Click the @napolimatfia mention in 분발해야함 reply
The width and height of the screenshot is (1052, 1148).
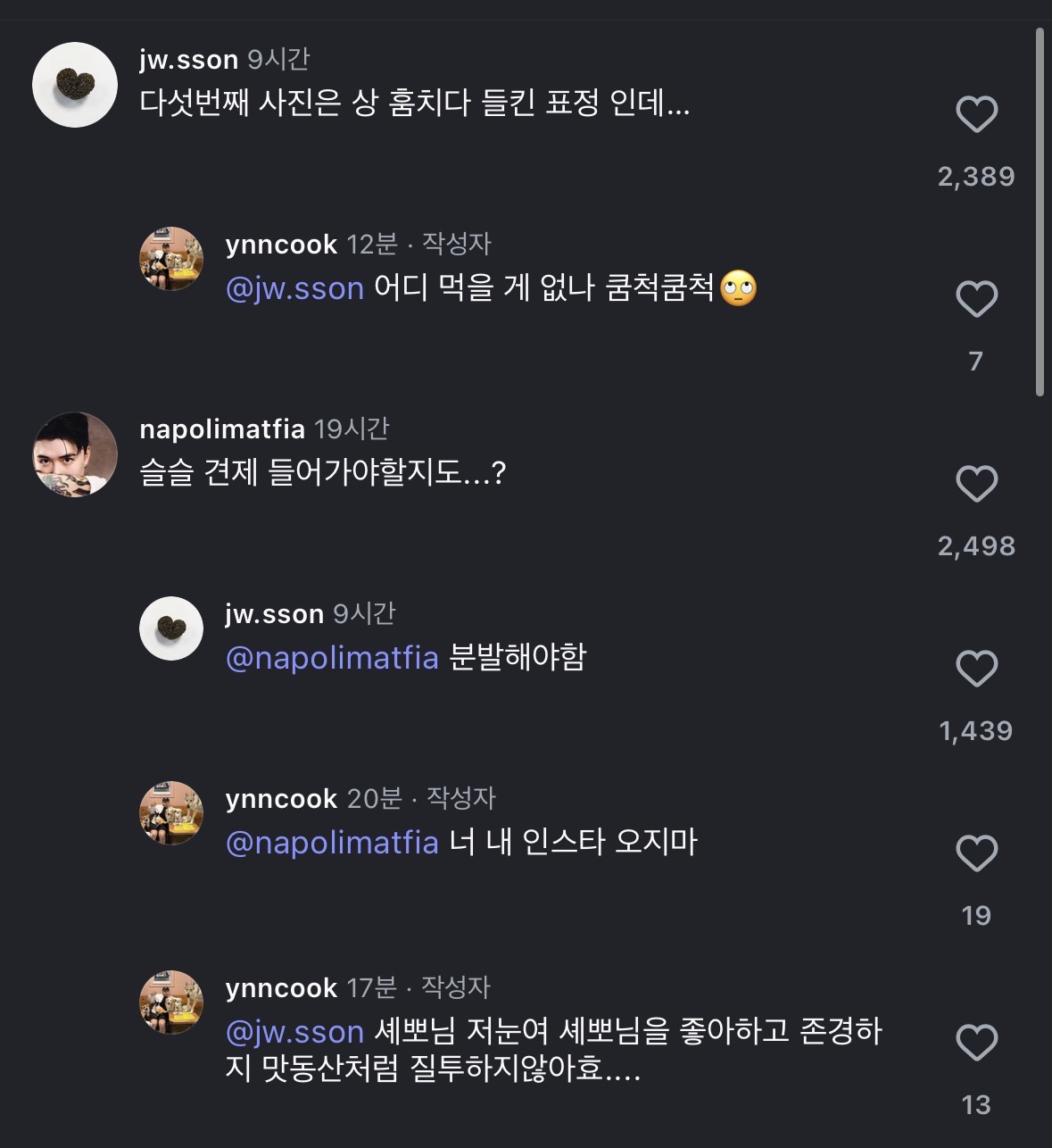[x=332, y=658]
